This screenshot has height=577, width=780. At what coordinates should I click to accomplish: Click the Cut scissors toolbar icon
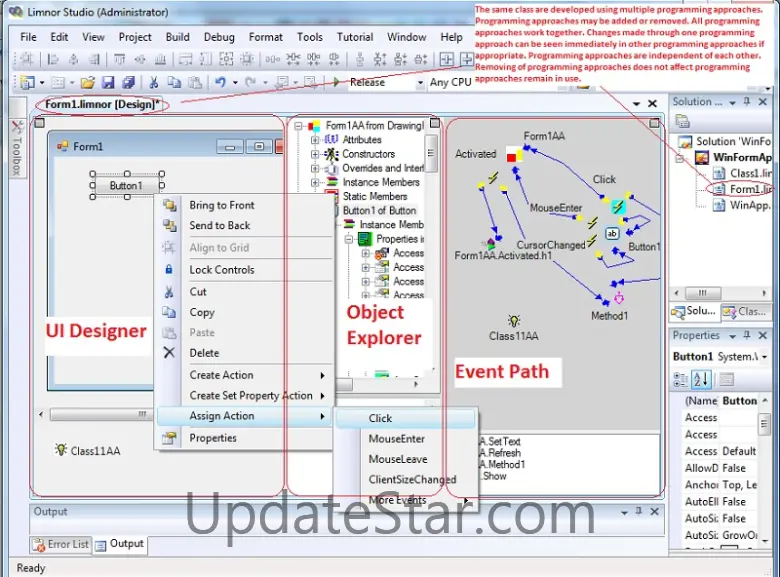(154, 83)
